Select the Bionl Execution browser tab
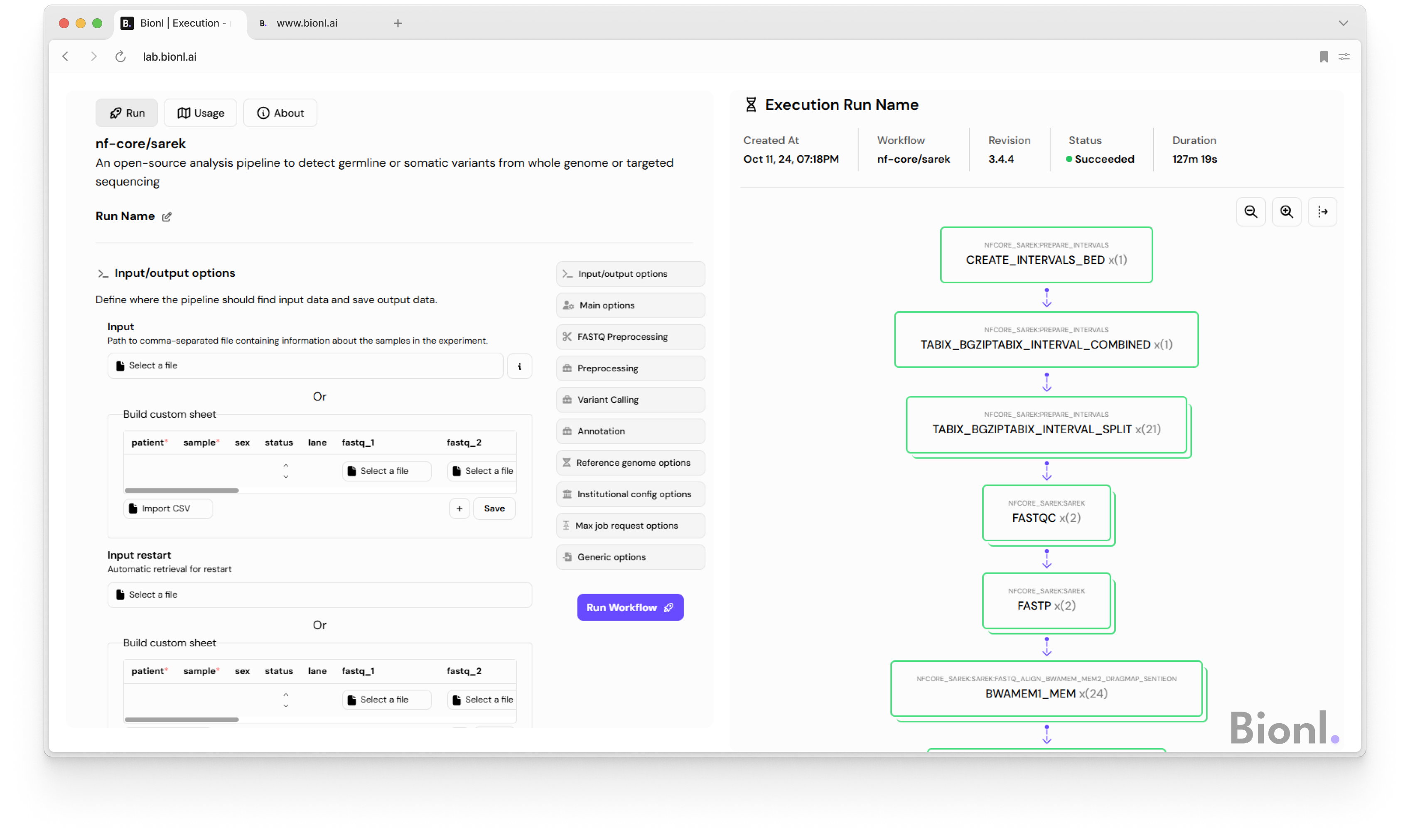Viewport: 1410px width, 840px height. [x=181, y=23]
